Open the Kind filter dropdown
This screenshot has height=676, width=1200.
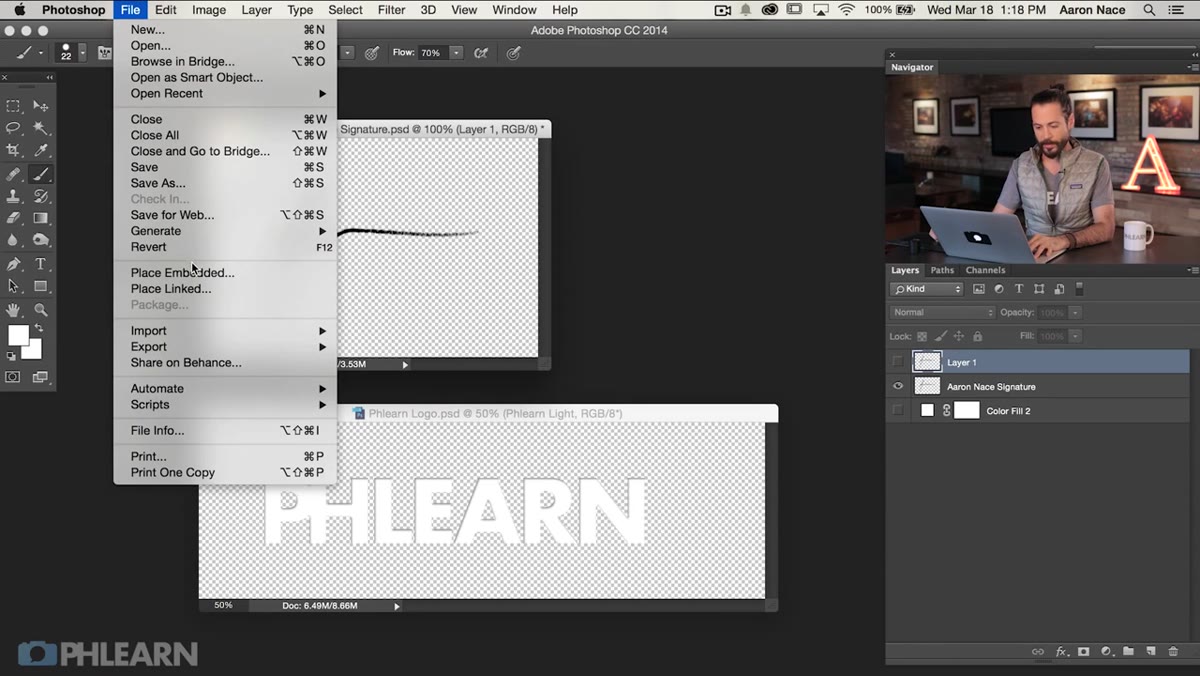tap(926, 289)
